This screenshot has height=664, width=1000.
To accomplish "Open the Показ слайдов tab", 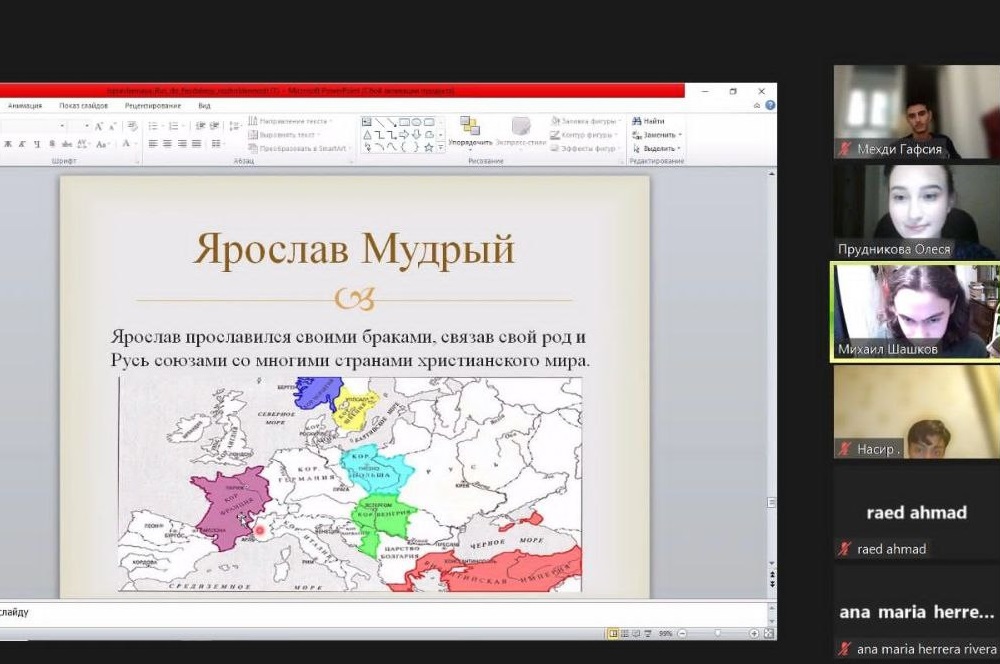I will click(83, 105).
